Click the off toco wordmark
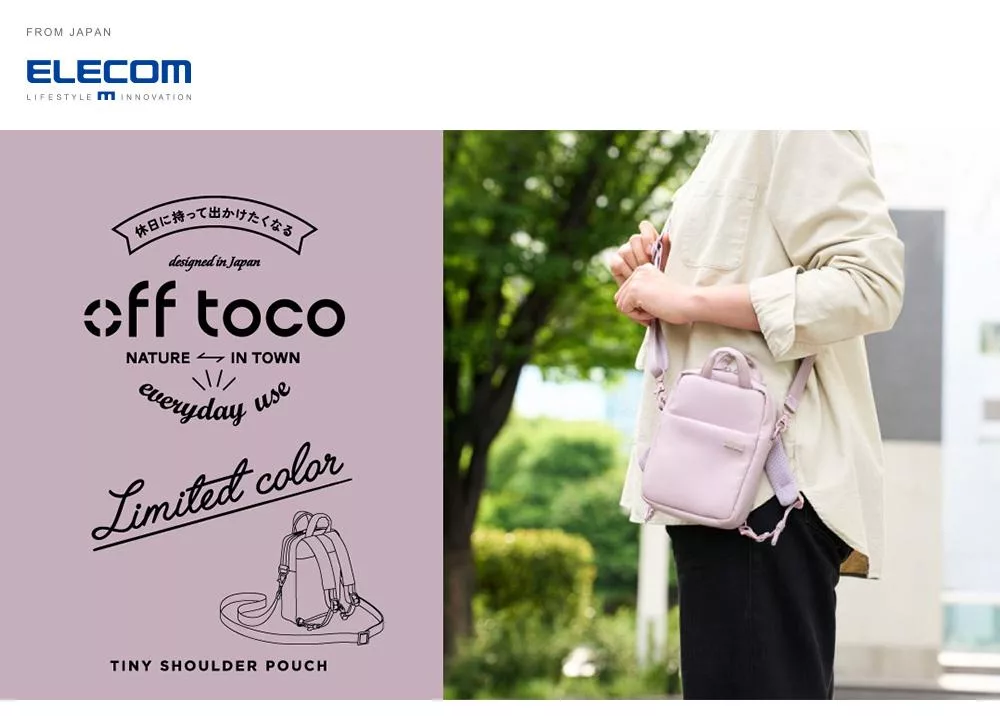 coord(214,310)
